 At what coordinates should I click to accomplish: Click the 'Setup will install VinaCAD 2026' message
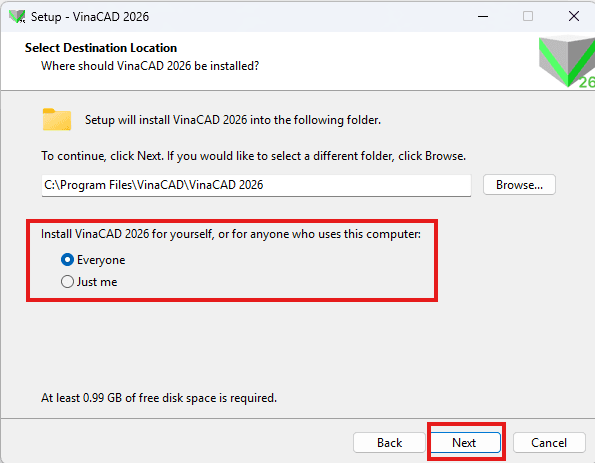tap(233, 120)
